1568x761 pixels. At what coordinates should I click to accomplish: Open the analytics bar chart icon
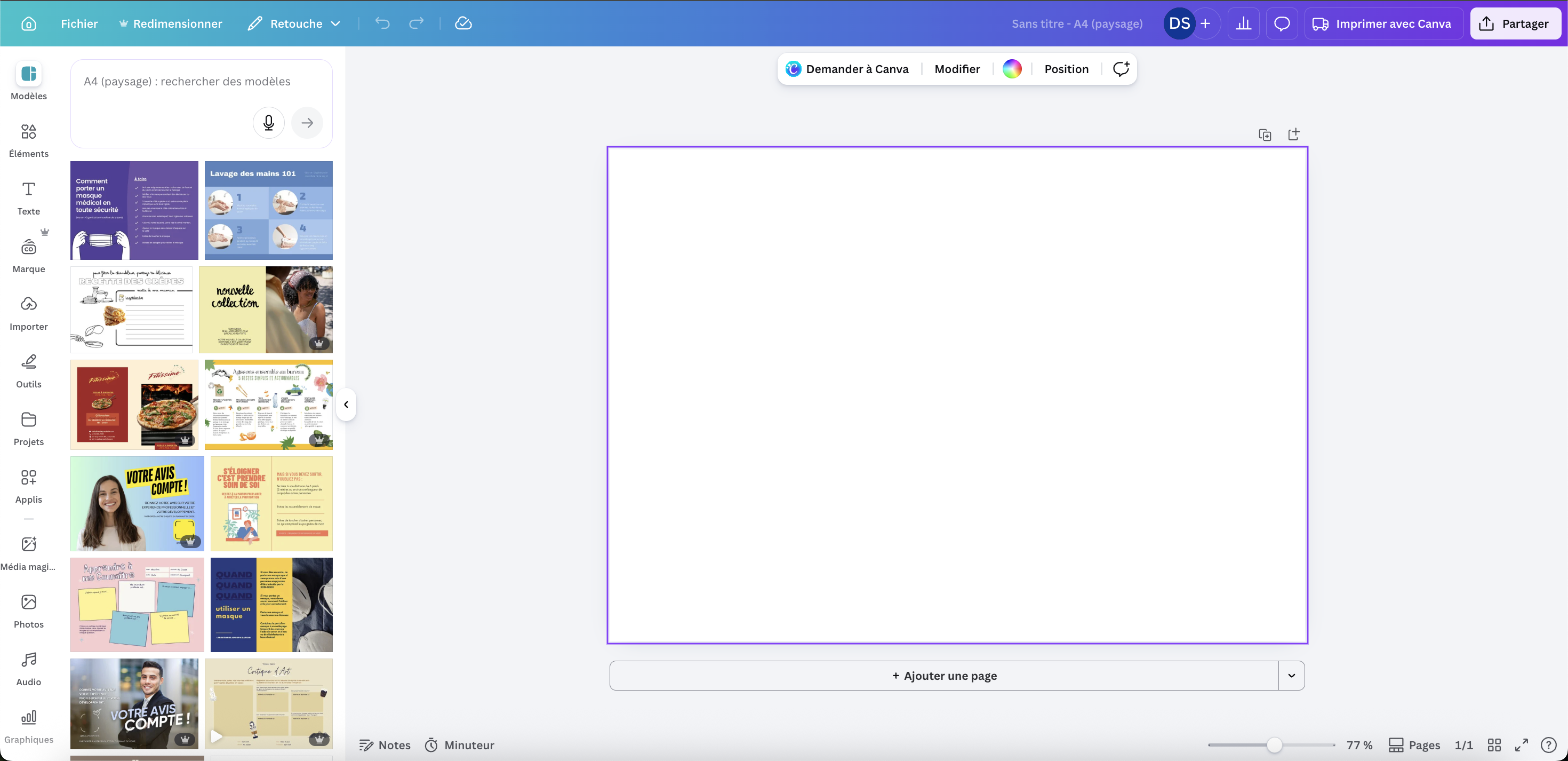point(1244,24)
